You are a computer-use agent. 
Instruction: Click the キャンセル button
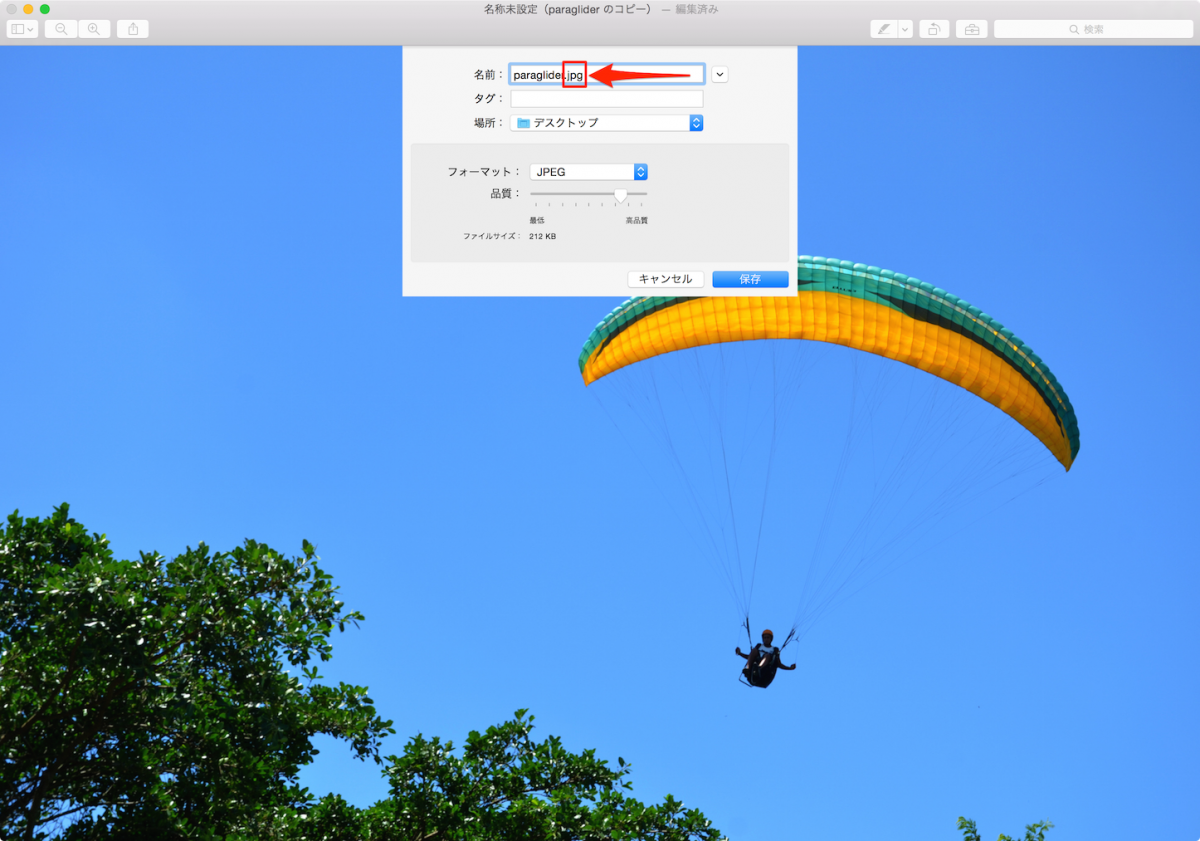[665, 279]
